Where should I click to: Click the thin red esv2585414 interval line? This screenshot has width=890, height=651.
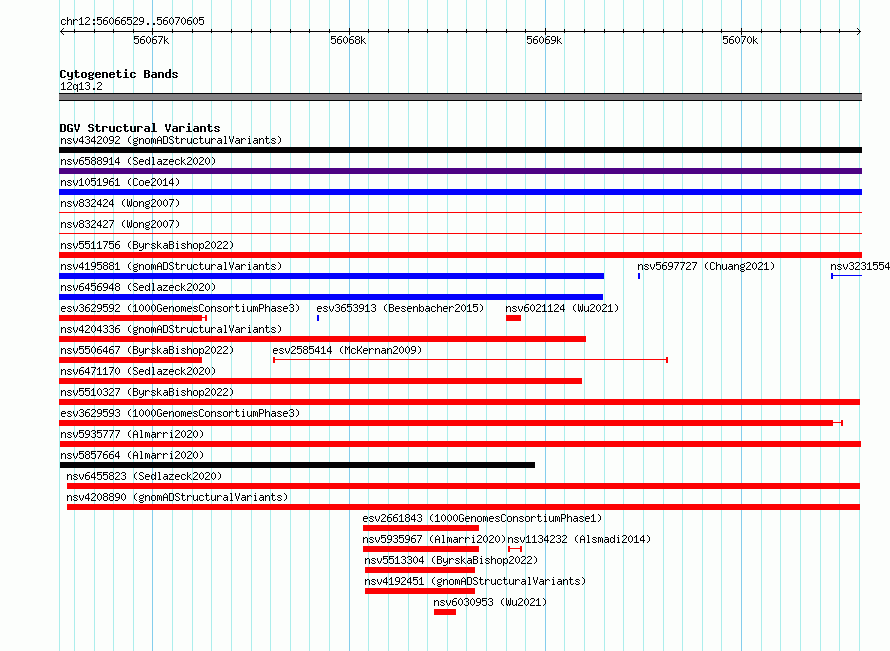click(x=471, y=360)
